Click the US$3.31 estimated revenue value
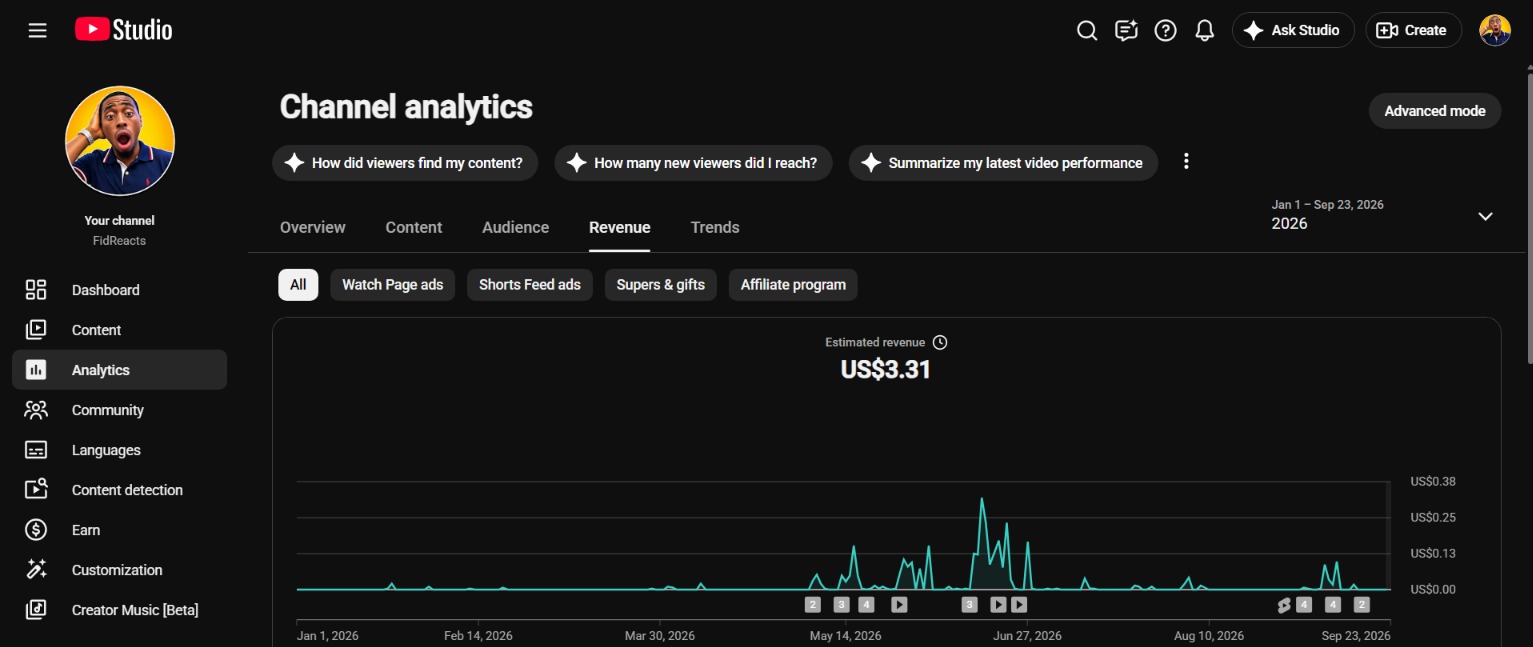The height and width of the screenshot is (647, 1533). [x=886, y=370]
